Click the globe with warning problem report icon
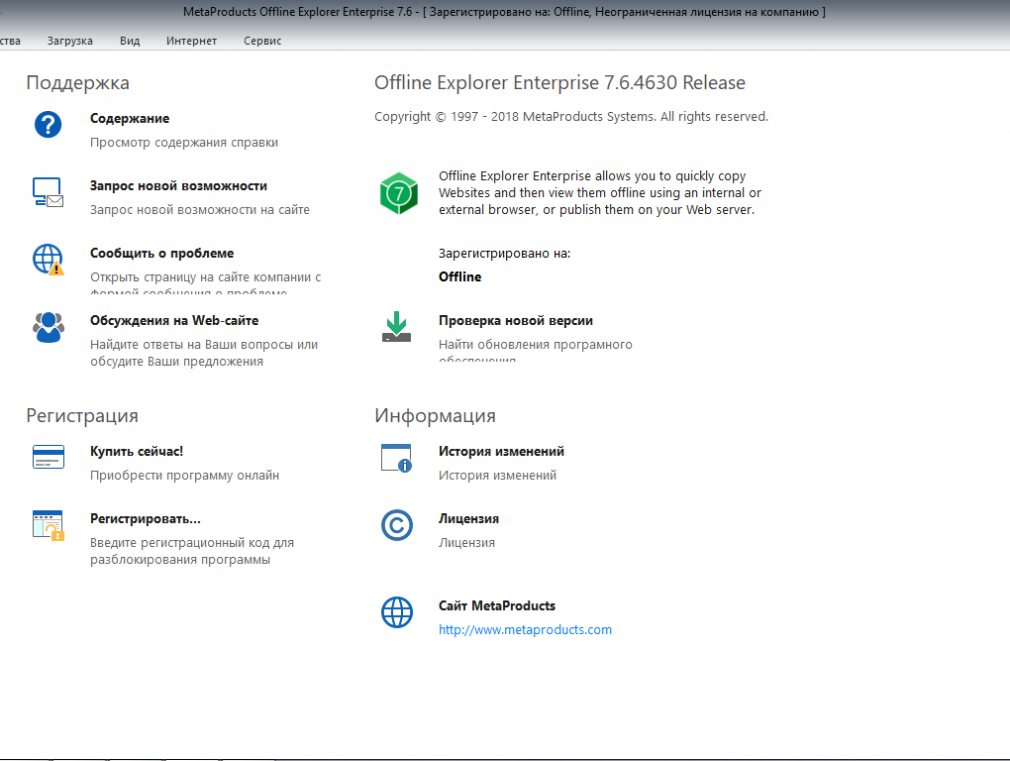 pyautogui.click(x=48, y=260)
